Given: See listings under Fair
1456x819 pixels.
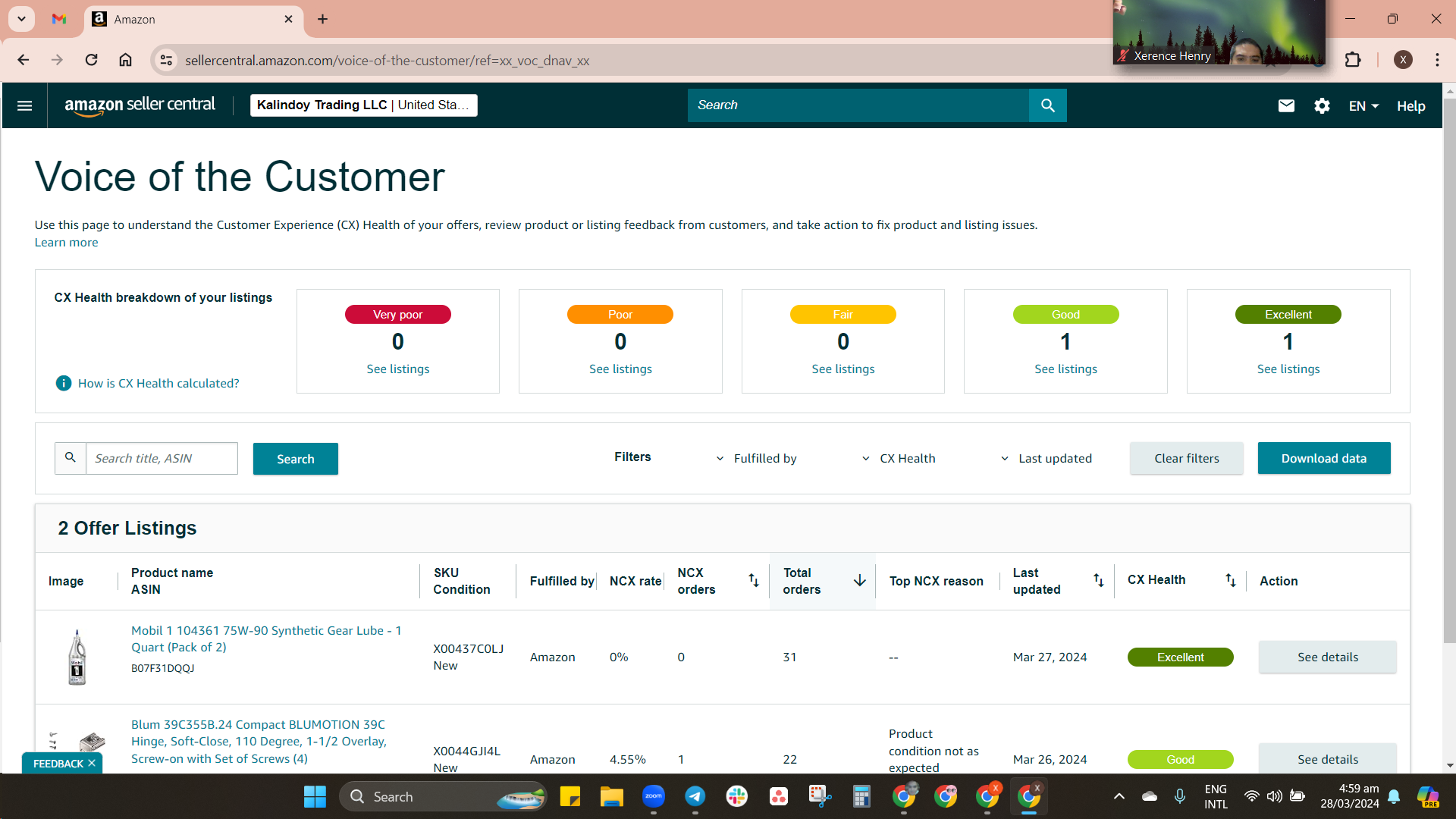Looking at the screenshot, I should pyautogui.click(x=843, y=369).
